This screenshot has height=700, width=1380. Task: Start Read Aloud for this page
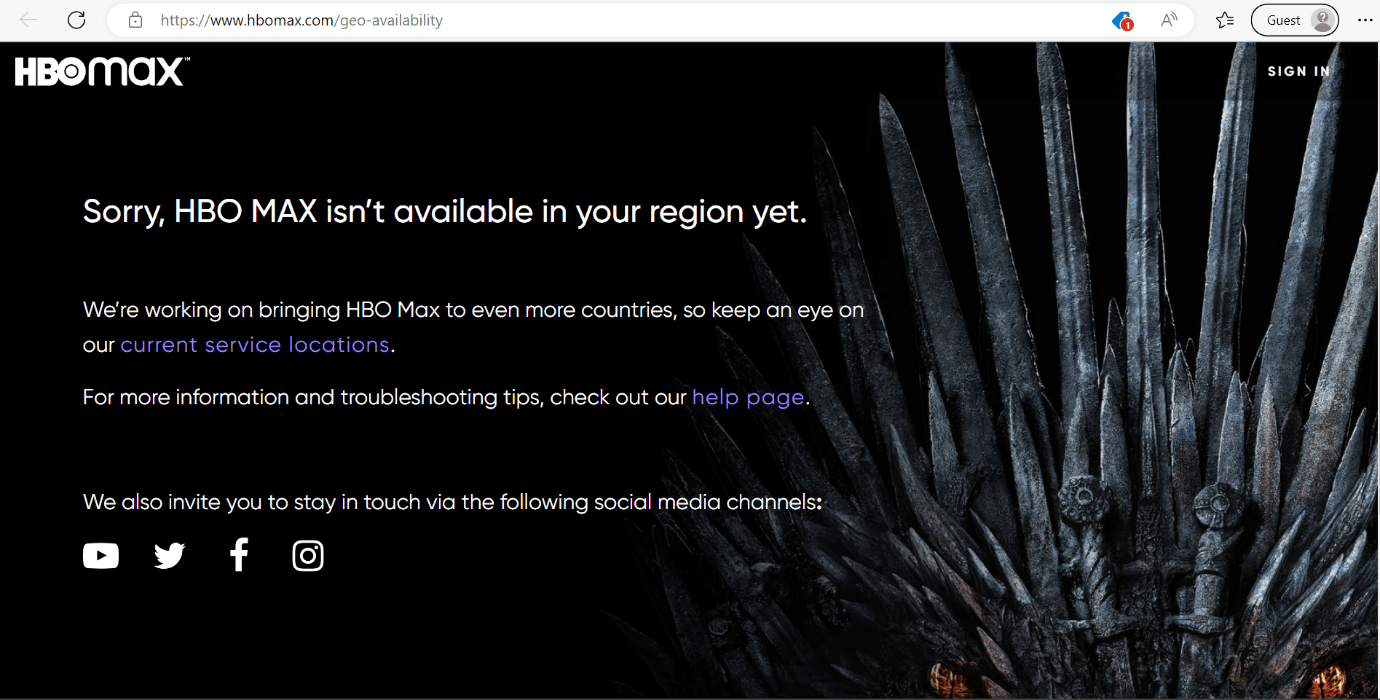click(1169, 20)
